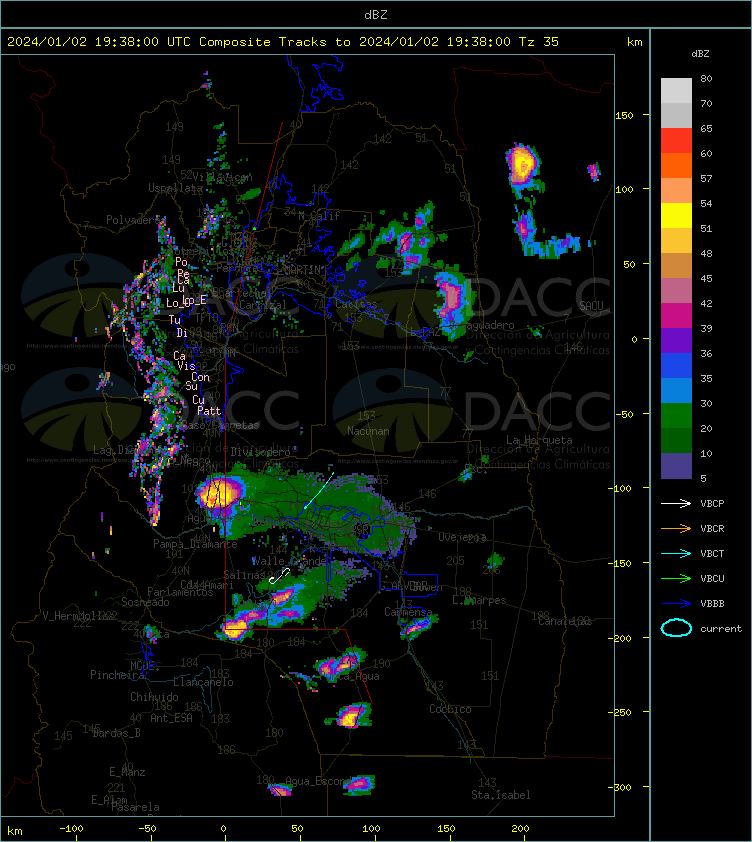Click the Cochico map label
Viewport: 752px width, 842px height.
point(450,709)
